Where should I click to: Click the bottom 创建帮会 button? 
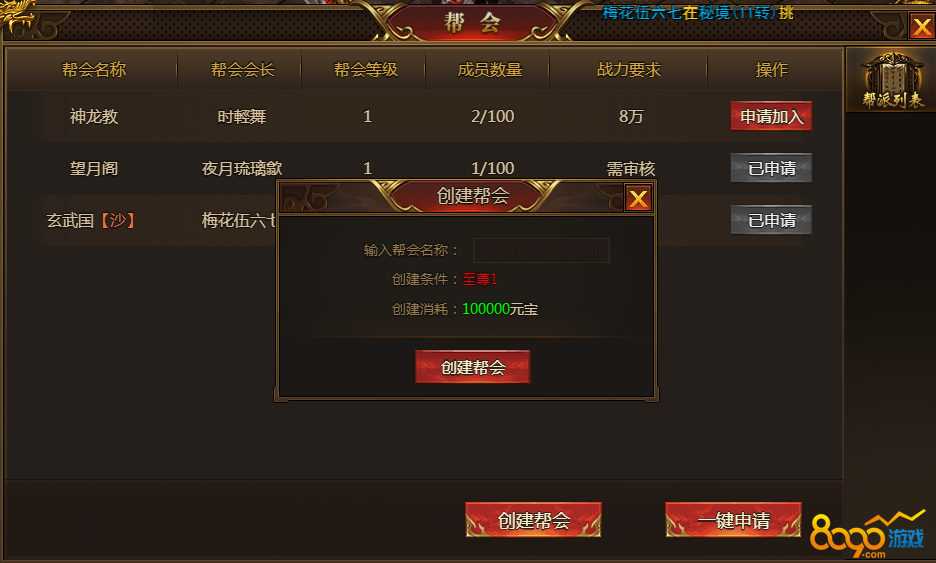[533, 520]
